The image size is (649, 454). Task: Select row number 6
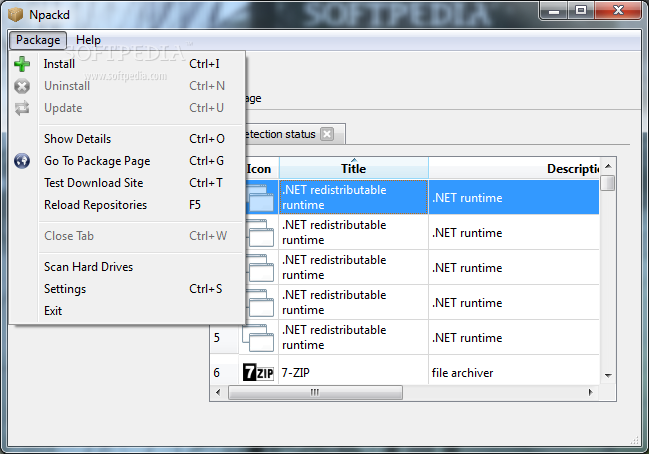coord(224,372)
